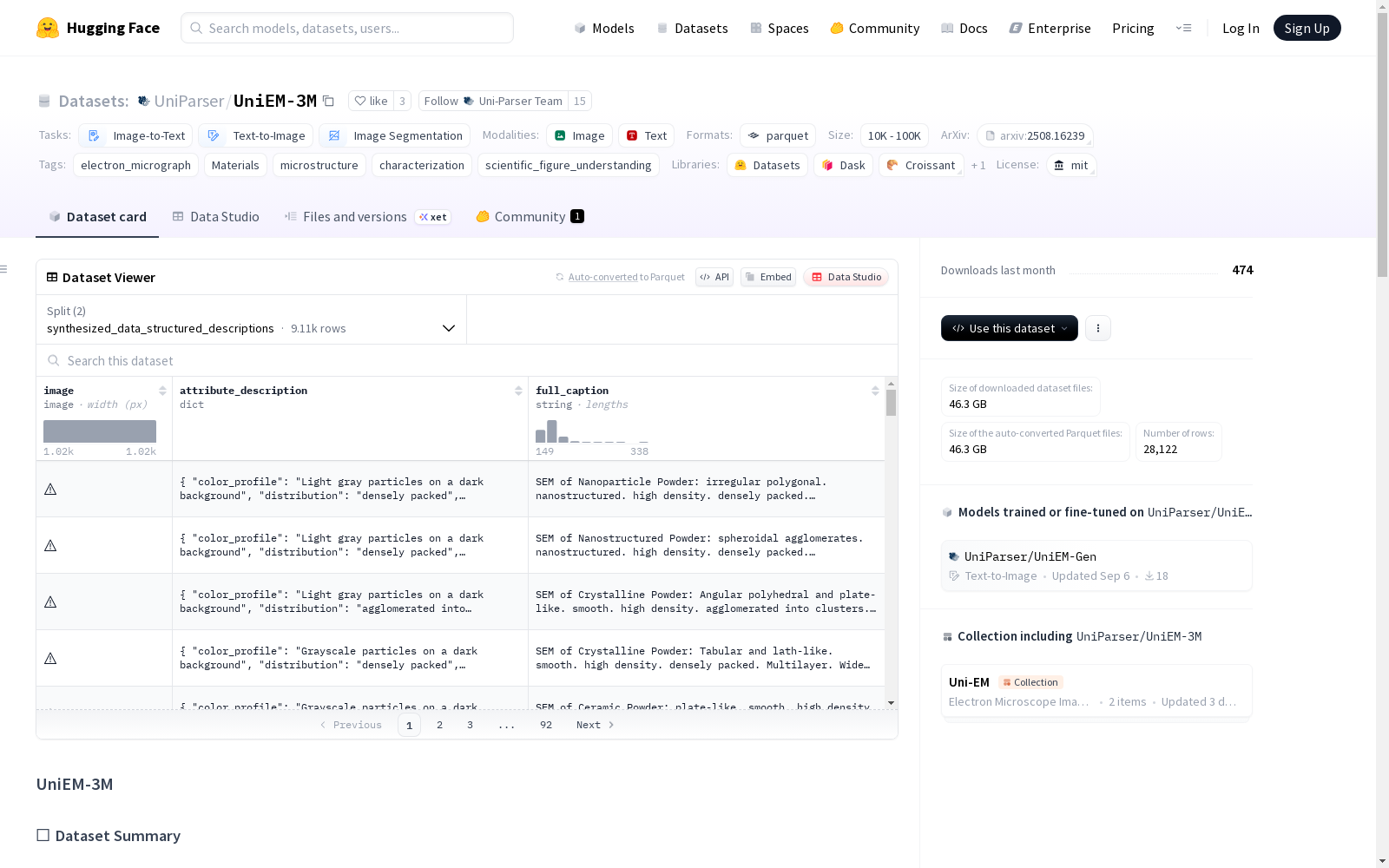Click the full_caption lengths histogram
This screenshot has width=1389, height=868.
tap(591, 431)
